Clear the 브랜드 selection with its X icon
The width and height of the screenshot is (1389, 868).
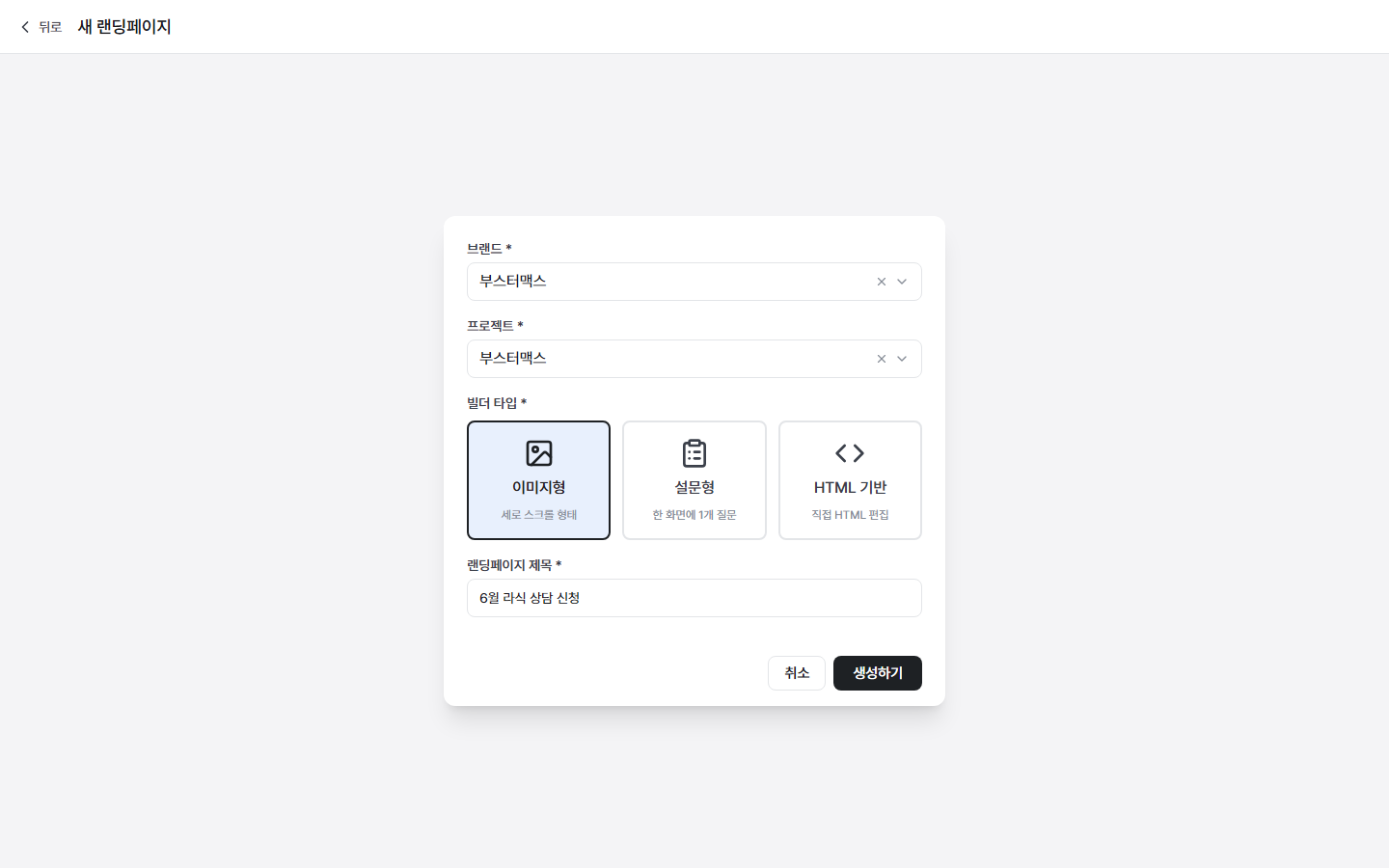click(882, 282)
